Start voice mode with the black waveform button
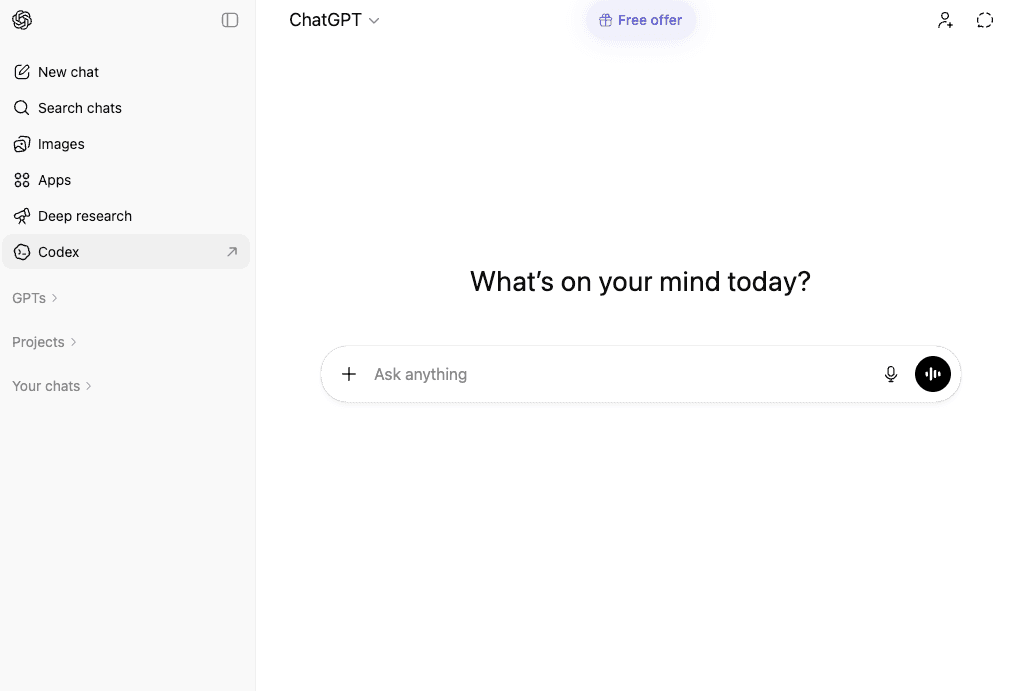Image resolution: width=1010 pixels, height=691 pixels. click(x=933, y=374)
